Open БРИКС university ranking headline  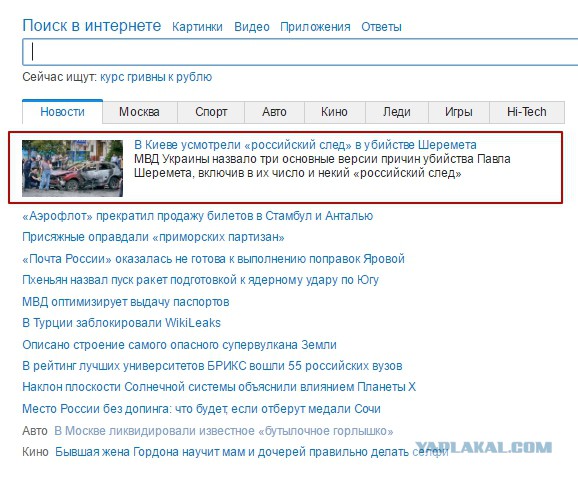pyautogui.click(x=212, y=366)
